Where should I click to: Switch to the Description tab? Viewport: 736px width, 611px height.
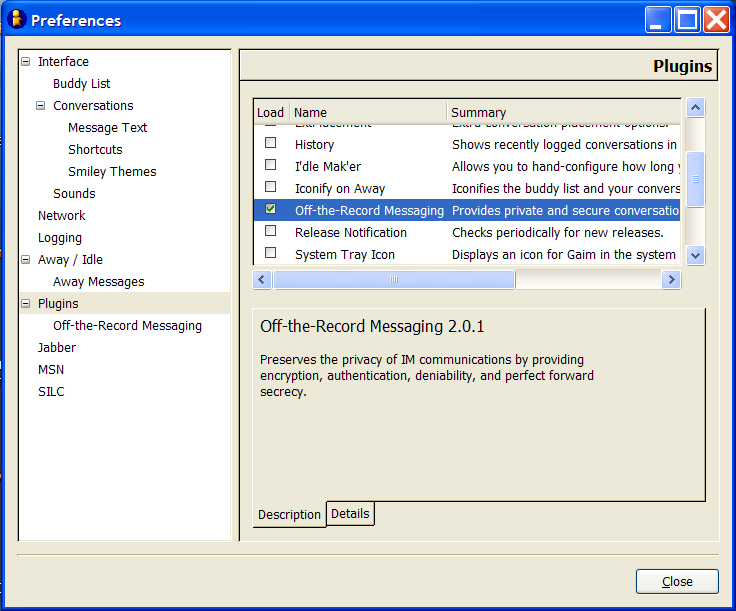[289, 515]
